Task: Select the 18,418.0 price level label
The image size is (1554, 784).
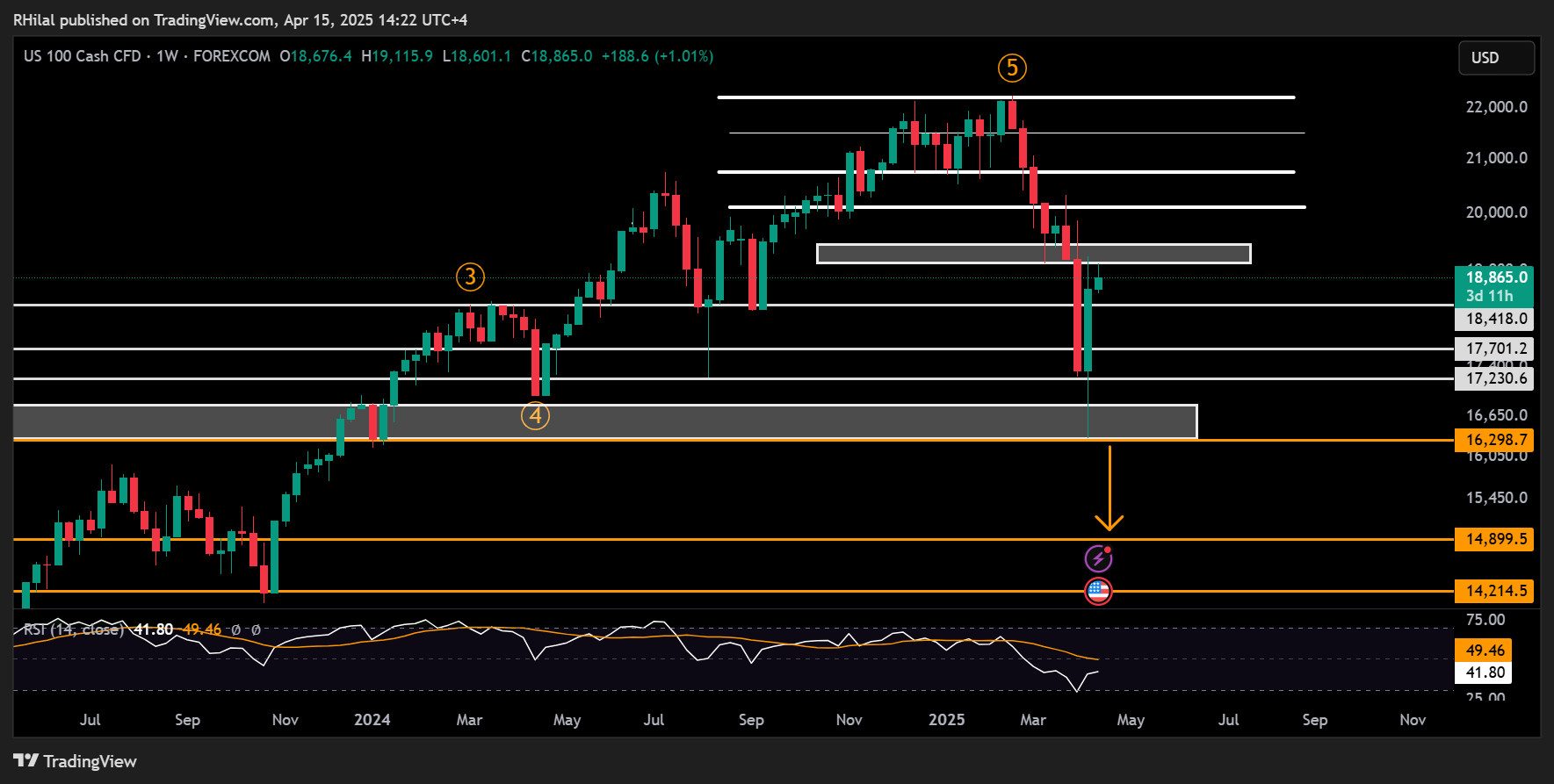Action: click(1494, 319)
